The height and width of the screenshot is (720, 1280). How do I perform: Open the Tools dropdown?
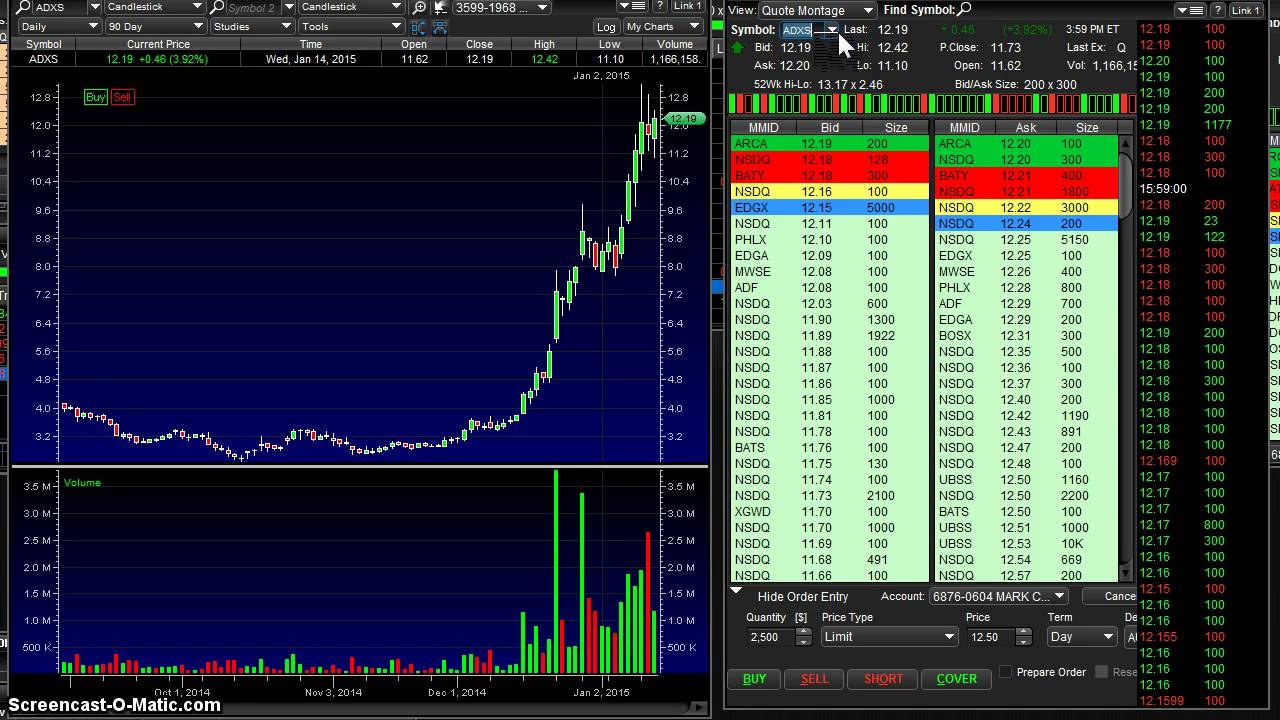click(351, 27)
